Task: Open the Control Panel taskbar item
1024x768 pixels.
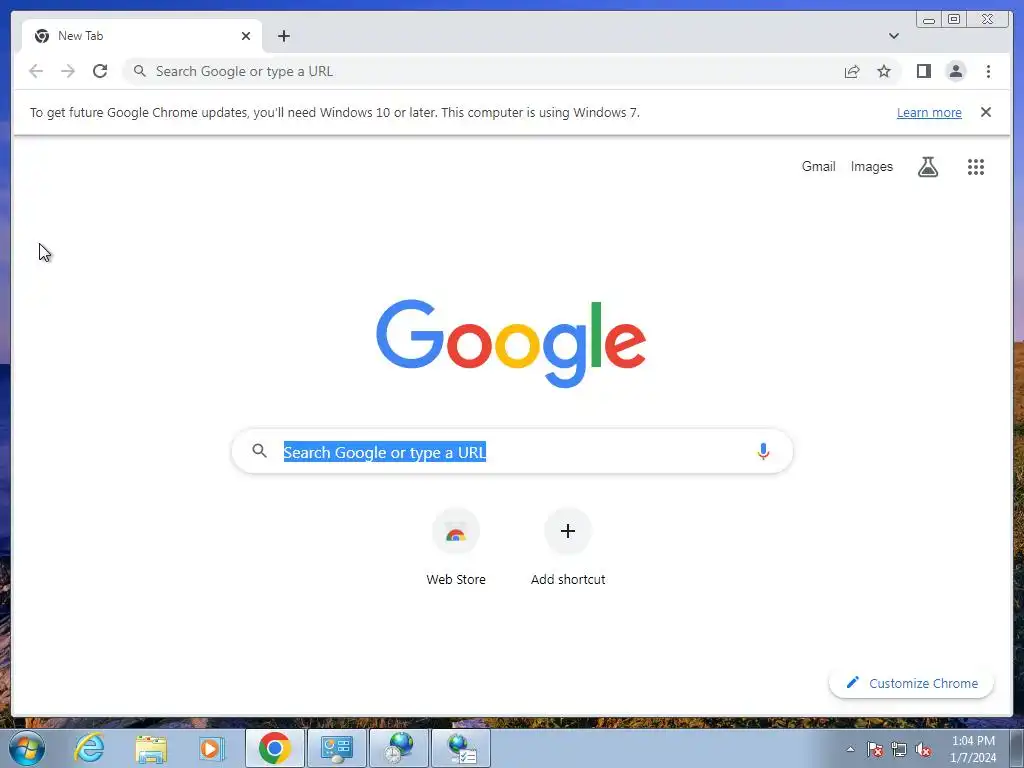Action: (337, 748)
